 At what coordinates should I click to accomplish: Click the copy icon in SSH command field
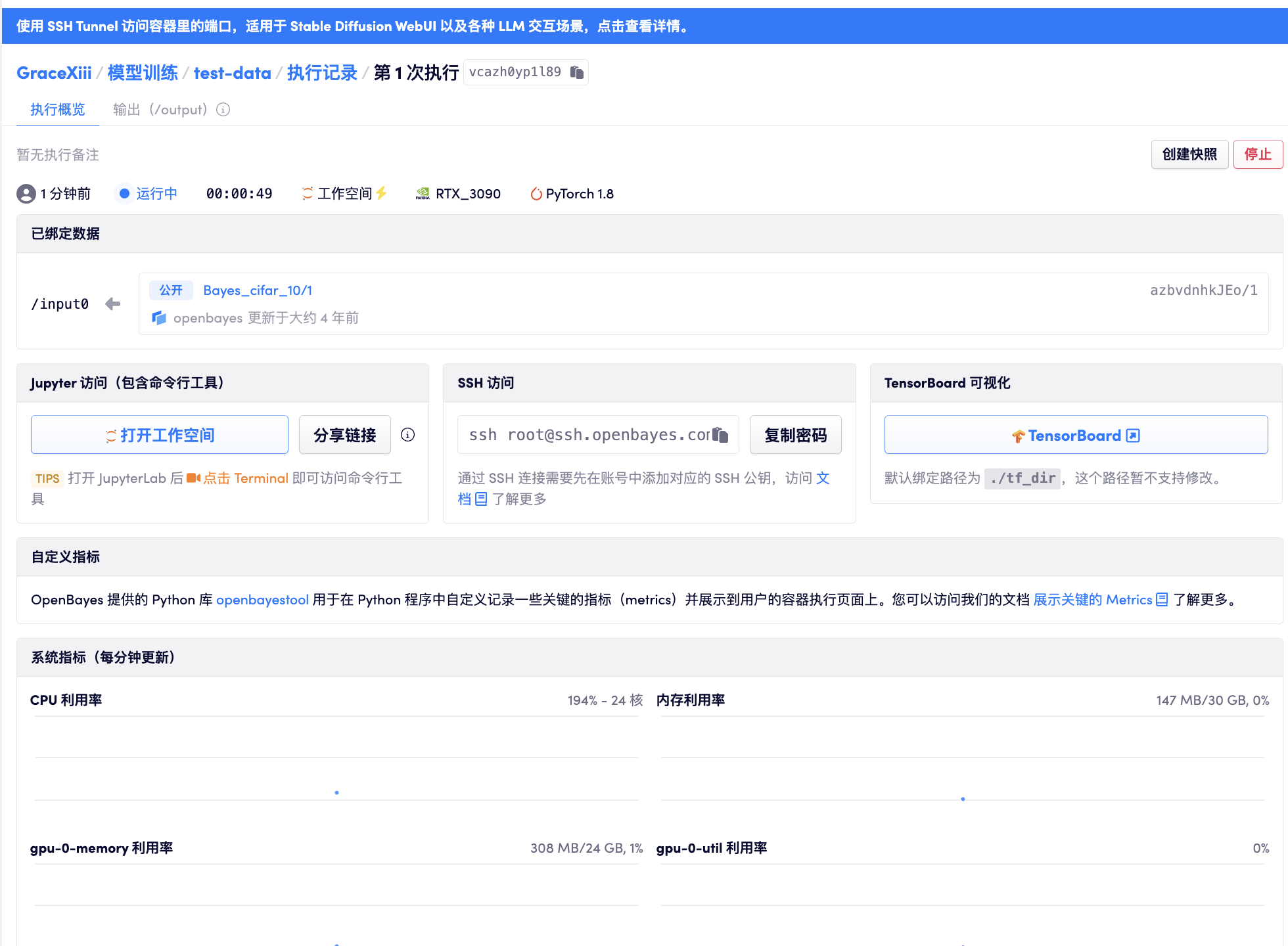pyautogui.click(x=721, y=435)
